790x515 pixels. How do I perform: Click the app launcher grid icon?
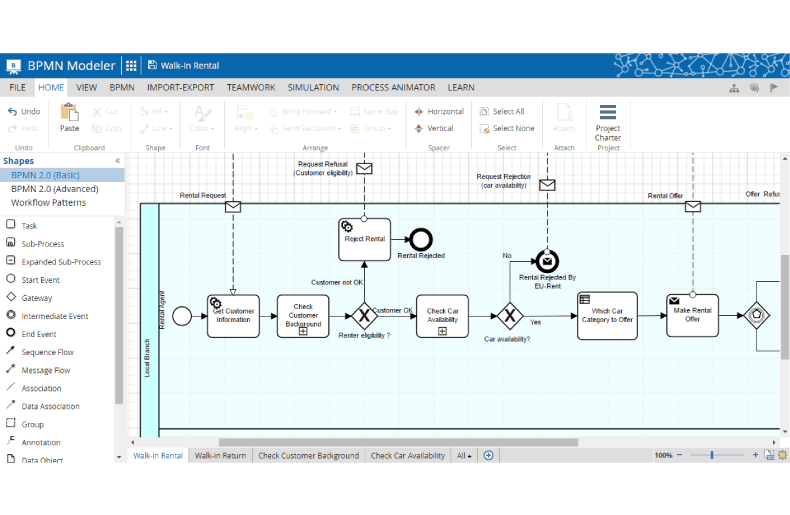[x=131, y=66]
